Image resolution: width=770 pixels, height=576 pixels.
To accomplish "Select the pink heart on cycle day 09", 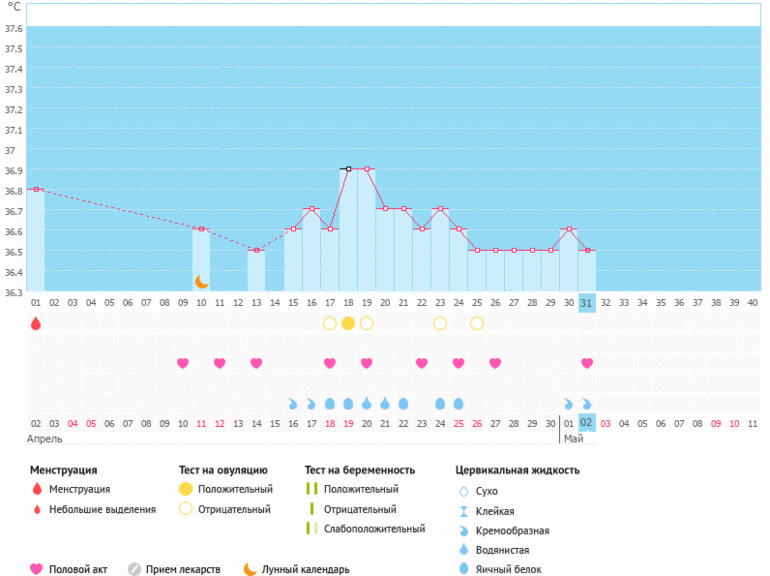I will (x=183, y=363).
